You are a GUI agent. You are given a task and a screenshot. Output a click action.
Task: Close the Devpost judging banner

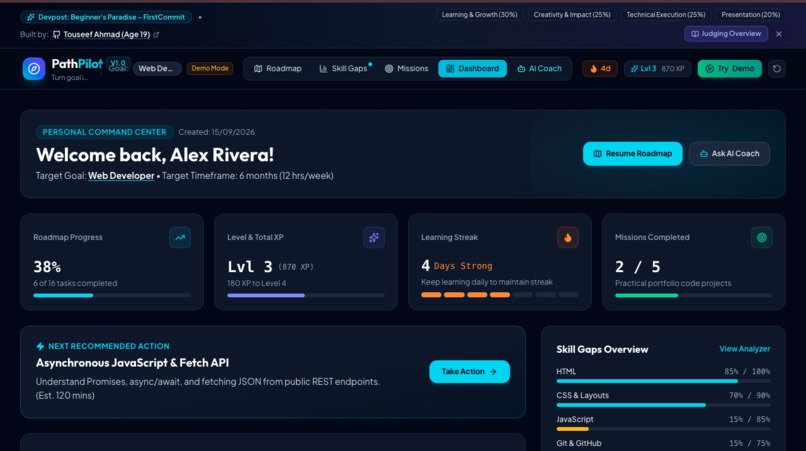coord(779,34)
